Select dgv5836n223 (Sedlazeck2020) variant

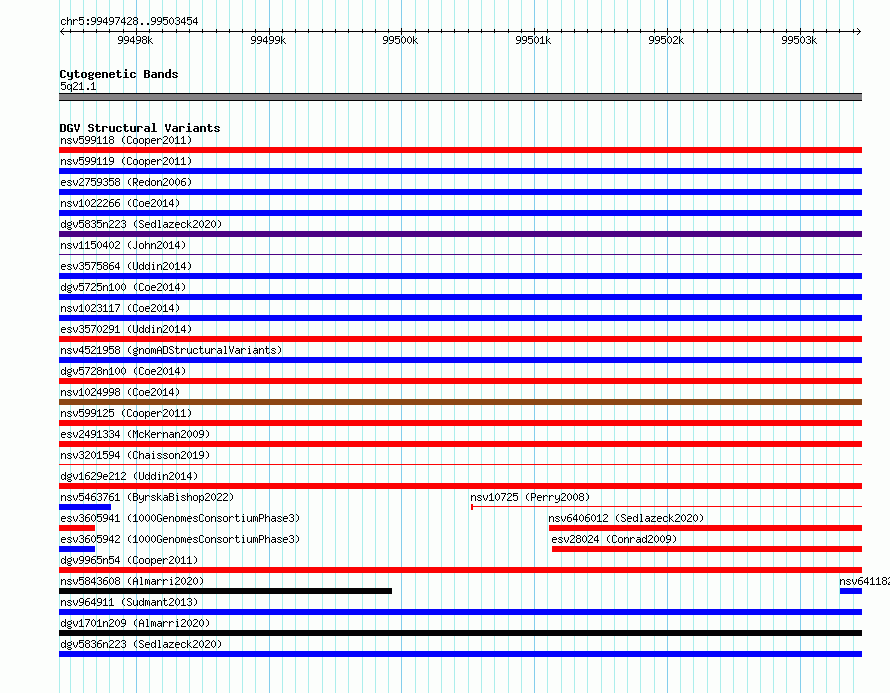coord(141,644)
